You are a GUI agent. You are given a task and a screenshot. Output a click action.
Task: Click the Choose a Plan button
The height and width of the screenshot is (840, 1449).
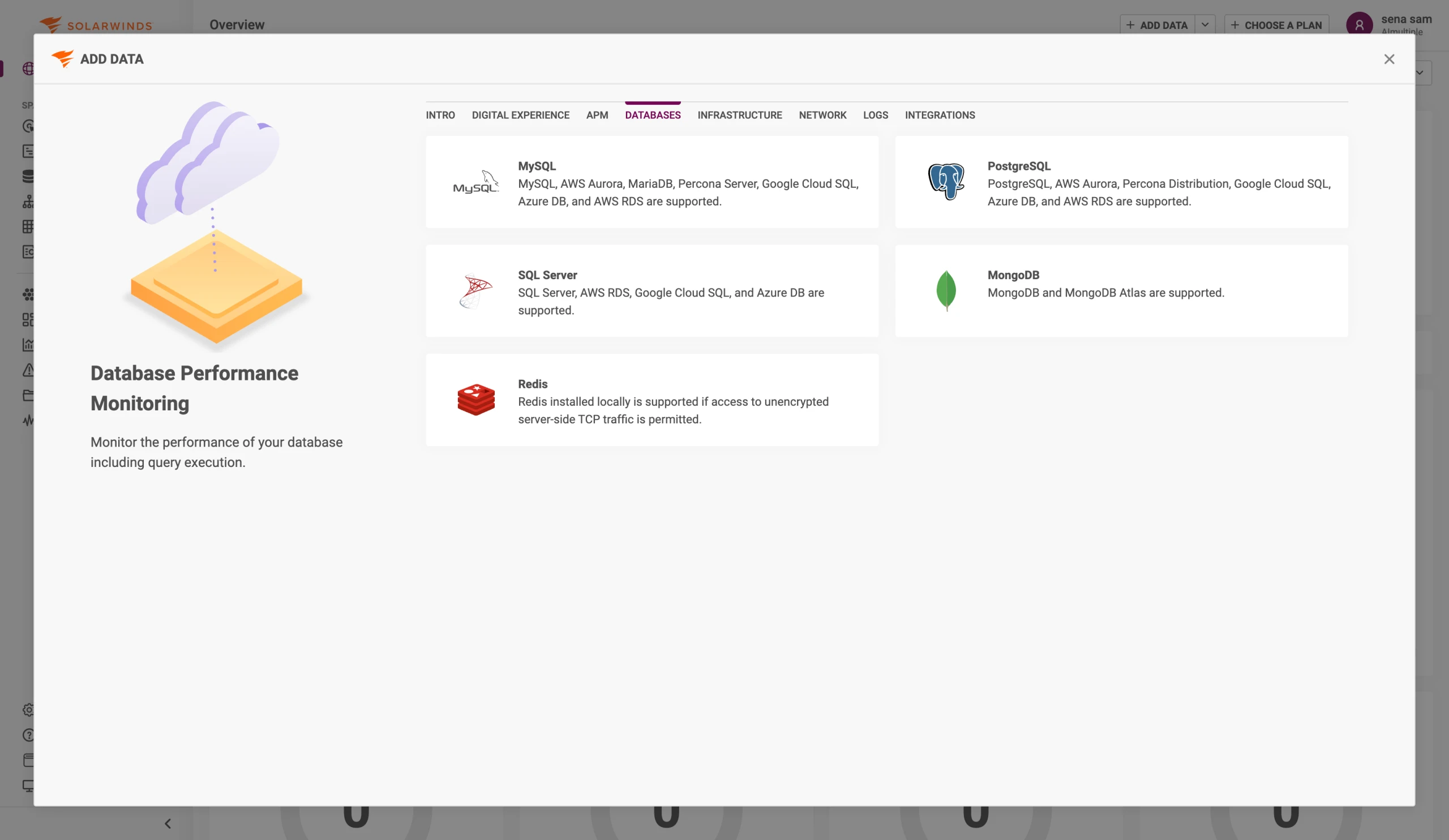point(1276,25)
